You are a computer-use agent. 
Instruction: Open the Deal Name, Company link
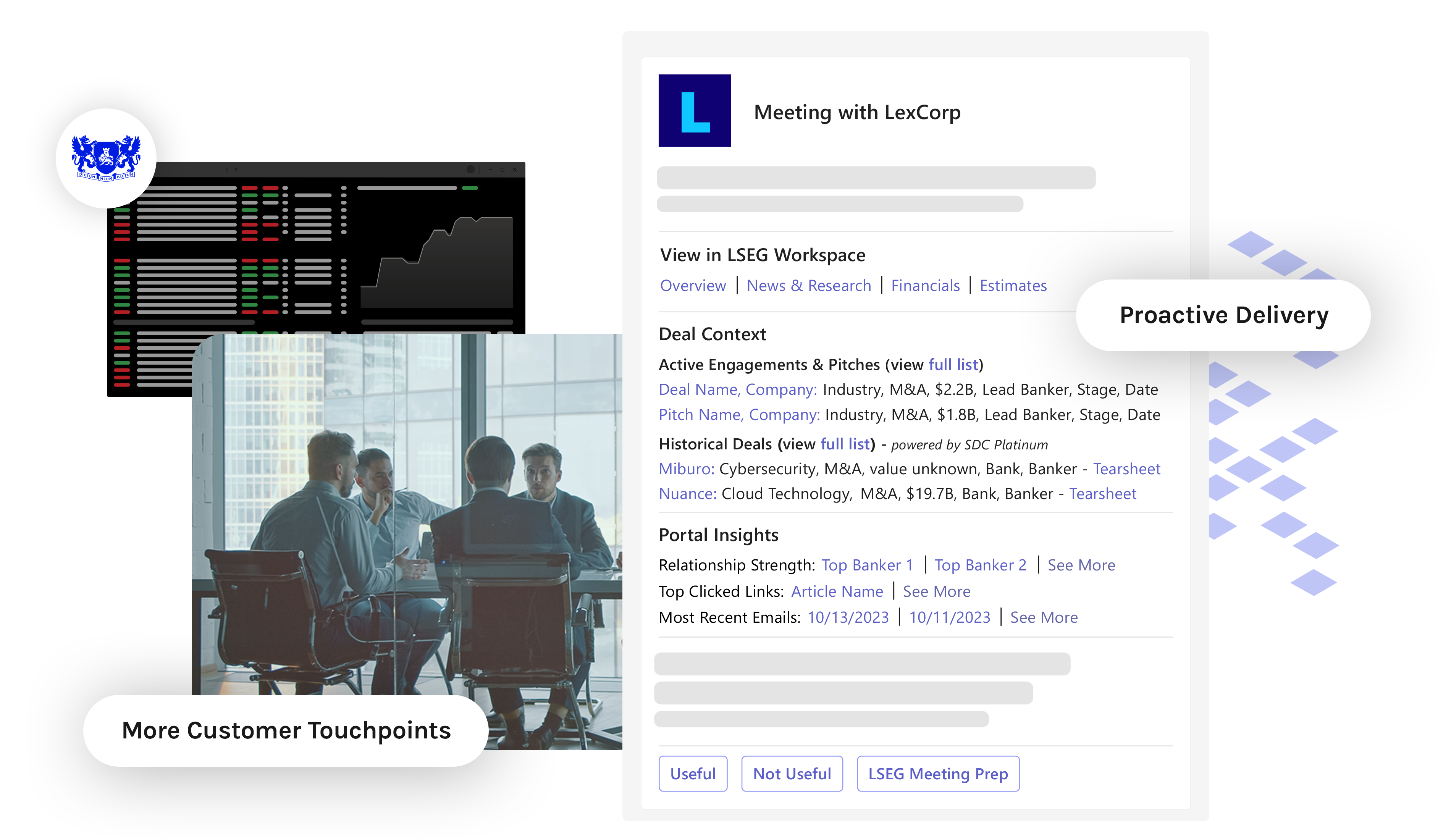(x=738, y=390)
